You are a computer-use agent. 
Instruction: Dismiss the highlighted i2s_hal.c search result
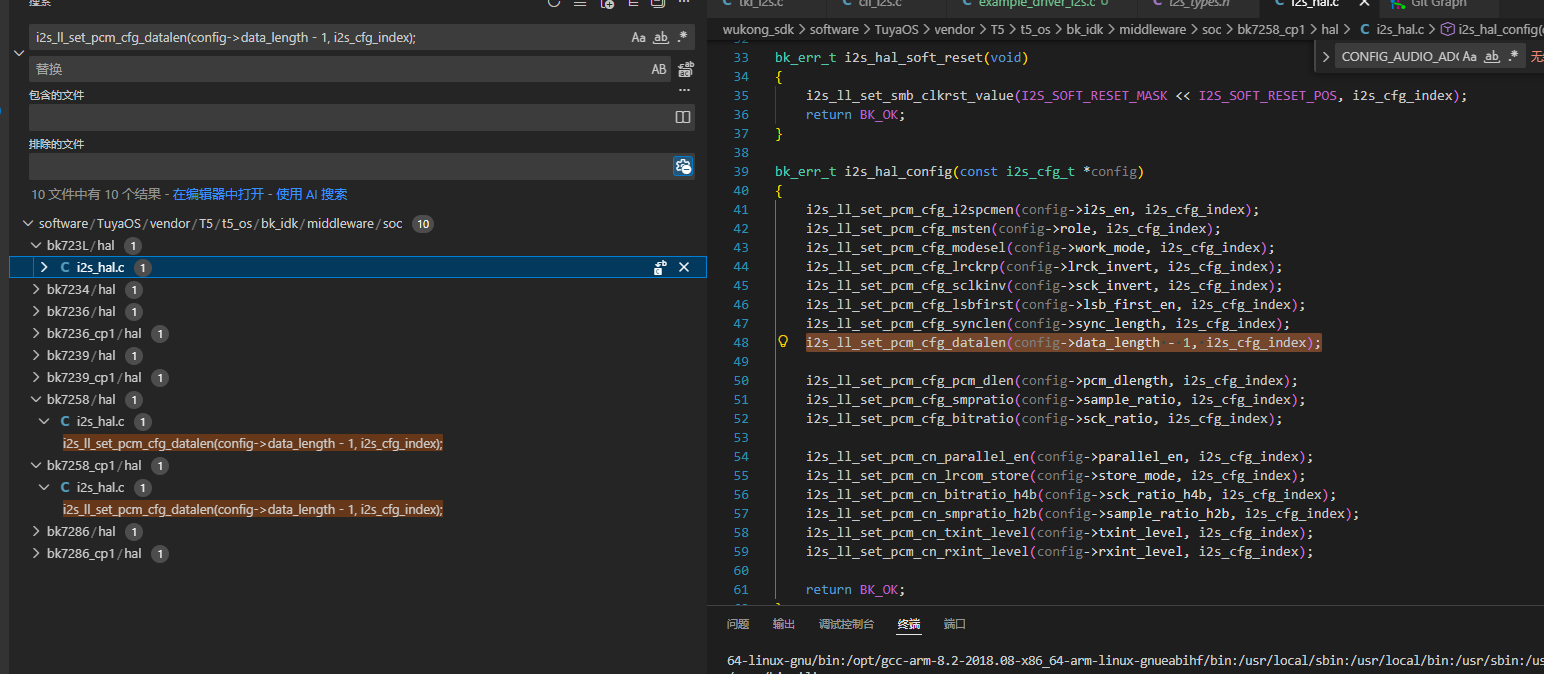[684, 267]
